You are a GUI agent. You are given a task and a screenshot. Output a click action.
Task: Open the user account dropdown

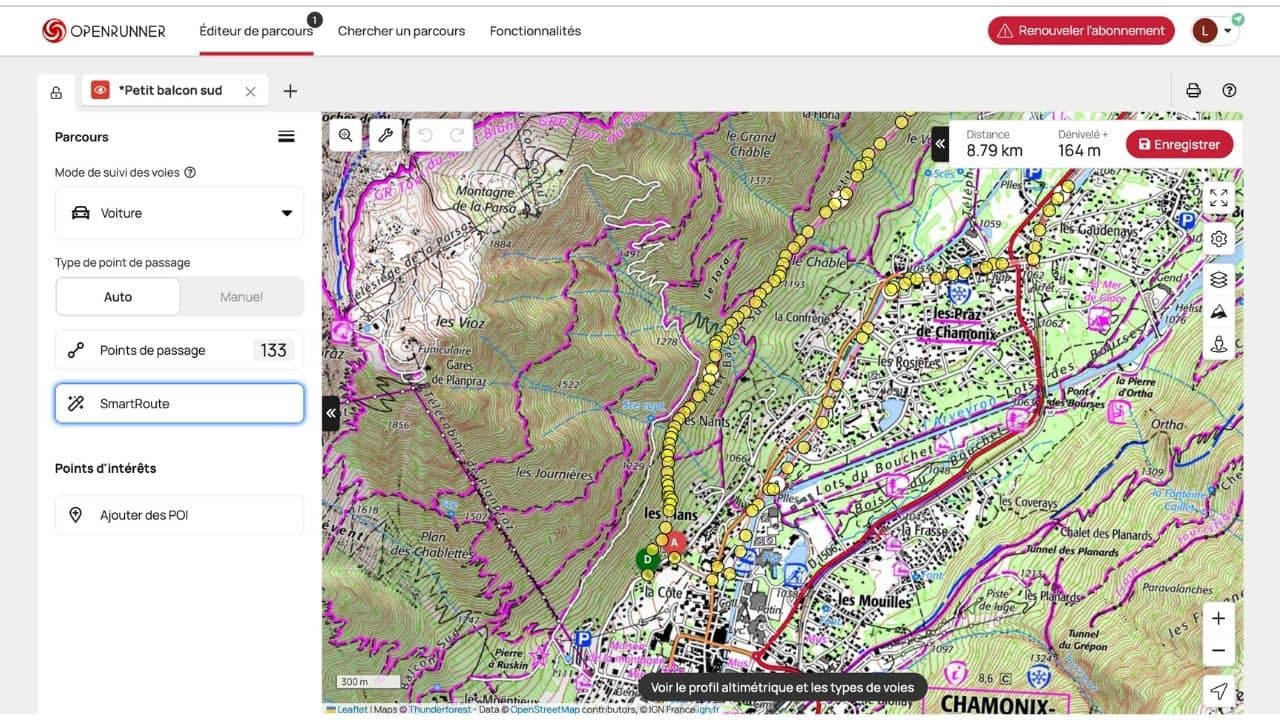pos(1215,31)
